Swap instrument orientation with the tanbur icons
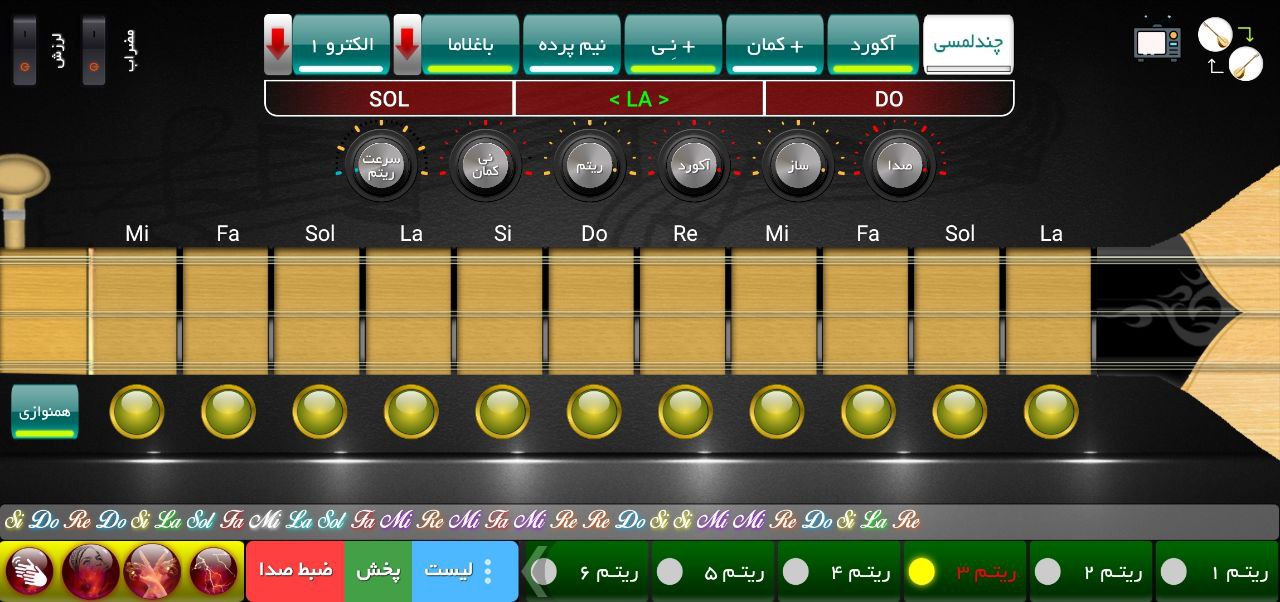This screenshot has height=602, width=1280. 1230,49
